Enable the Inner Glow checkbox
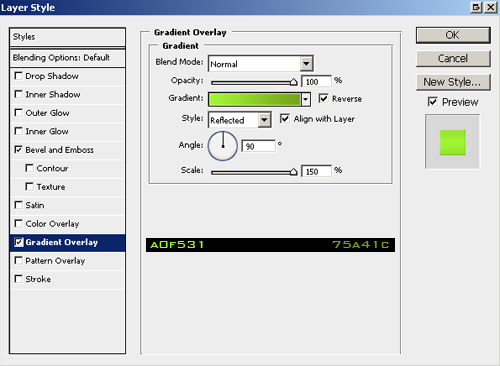 click(x=19, y=131)
